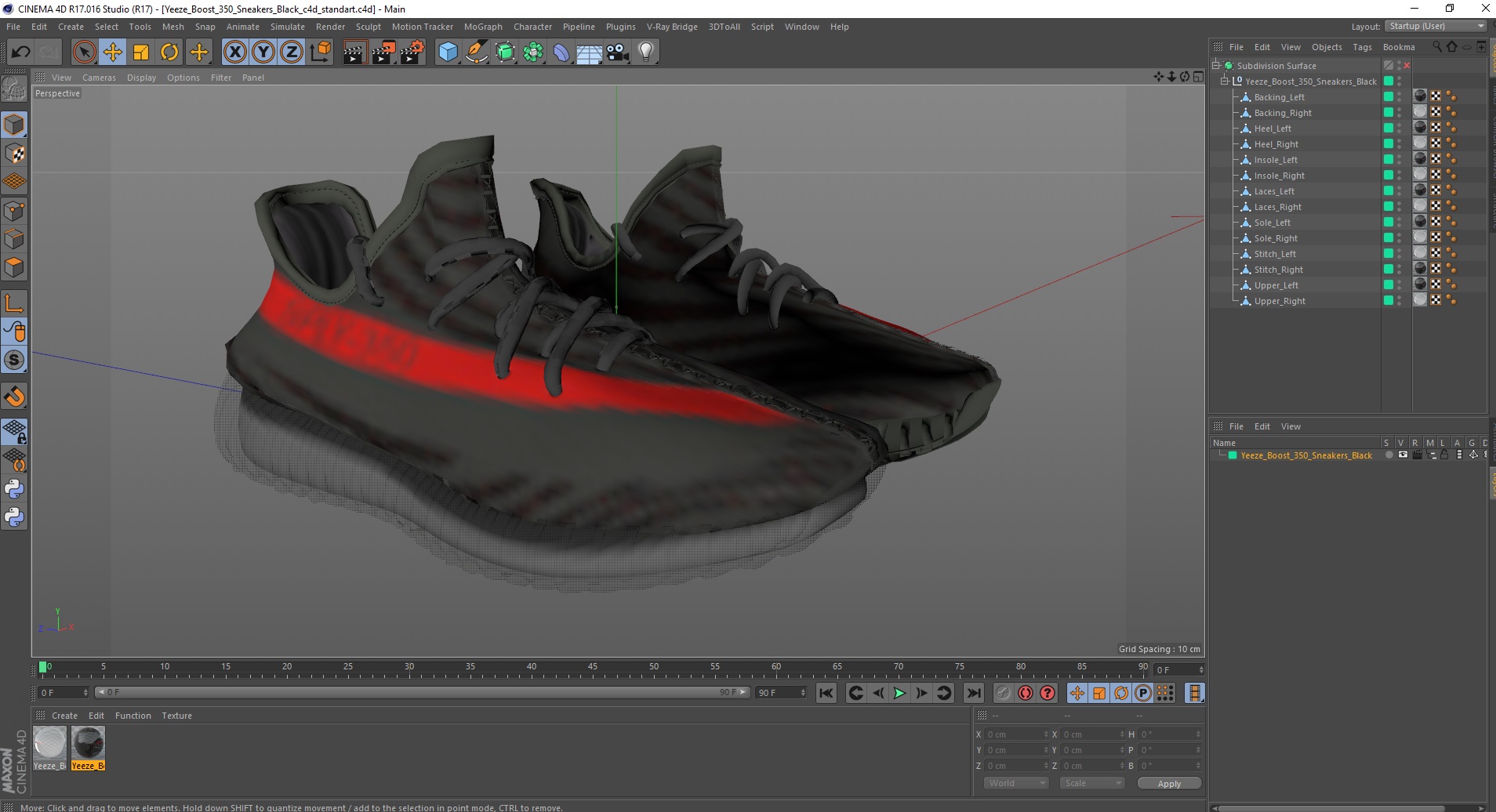Activate the Move tool in top toolbar

[113, 53]
